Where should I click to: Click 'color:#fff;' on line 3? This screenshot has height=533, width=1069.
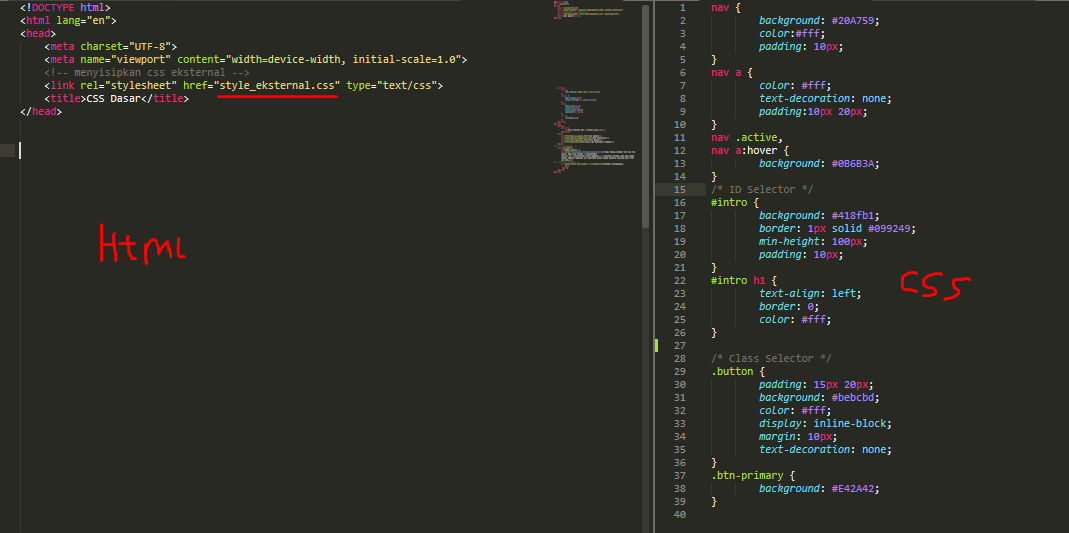pyautogui.click(x=792, y=33)
